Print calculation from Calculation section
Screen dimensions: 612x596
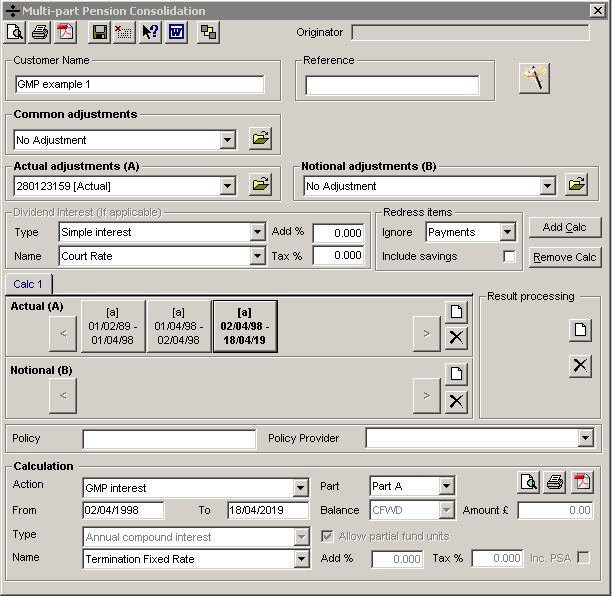click(555, 482)
